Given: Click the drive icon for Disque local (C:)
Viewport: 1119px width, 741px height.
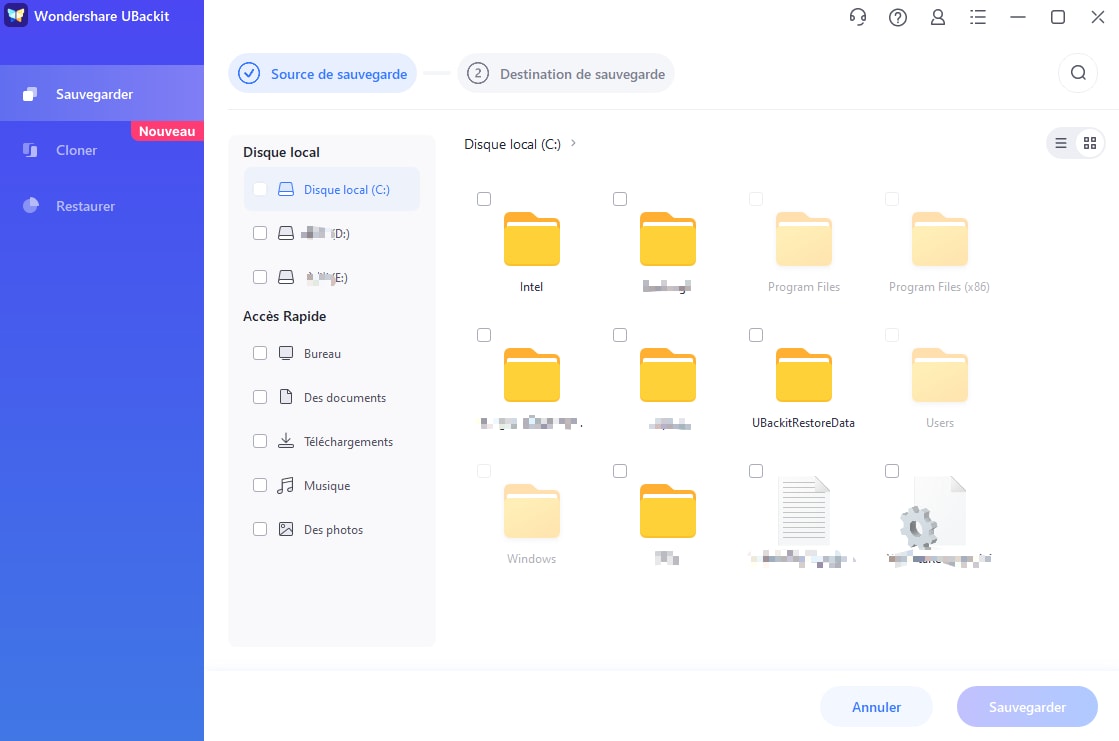Looking at the screenshot, I should coord(286,189).
